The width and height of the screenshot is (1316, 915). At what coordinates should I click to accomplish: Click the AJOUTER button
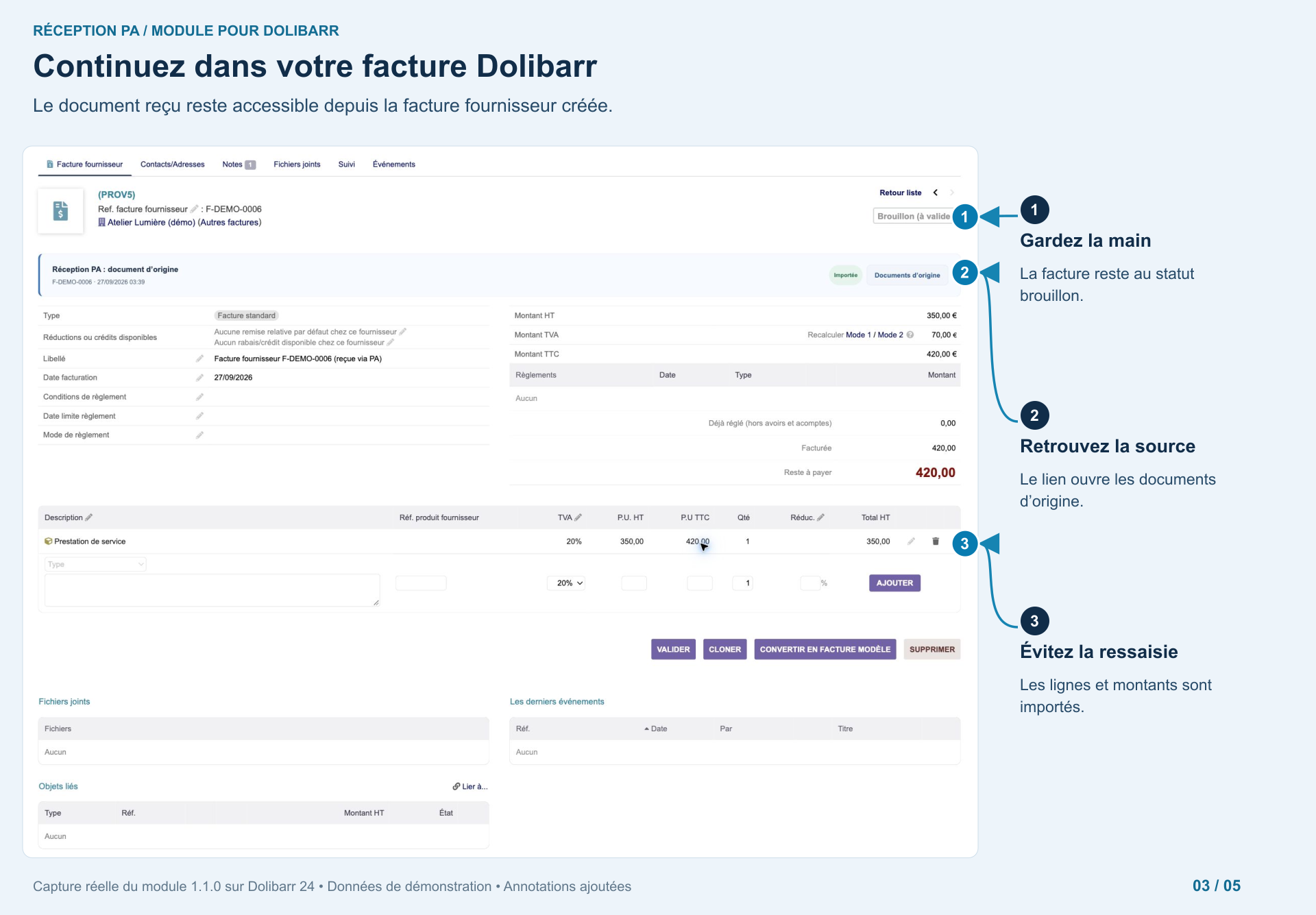(x=894, y=583)
